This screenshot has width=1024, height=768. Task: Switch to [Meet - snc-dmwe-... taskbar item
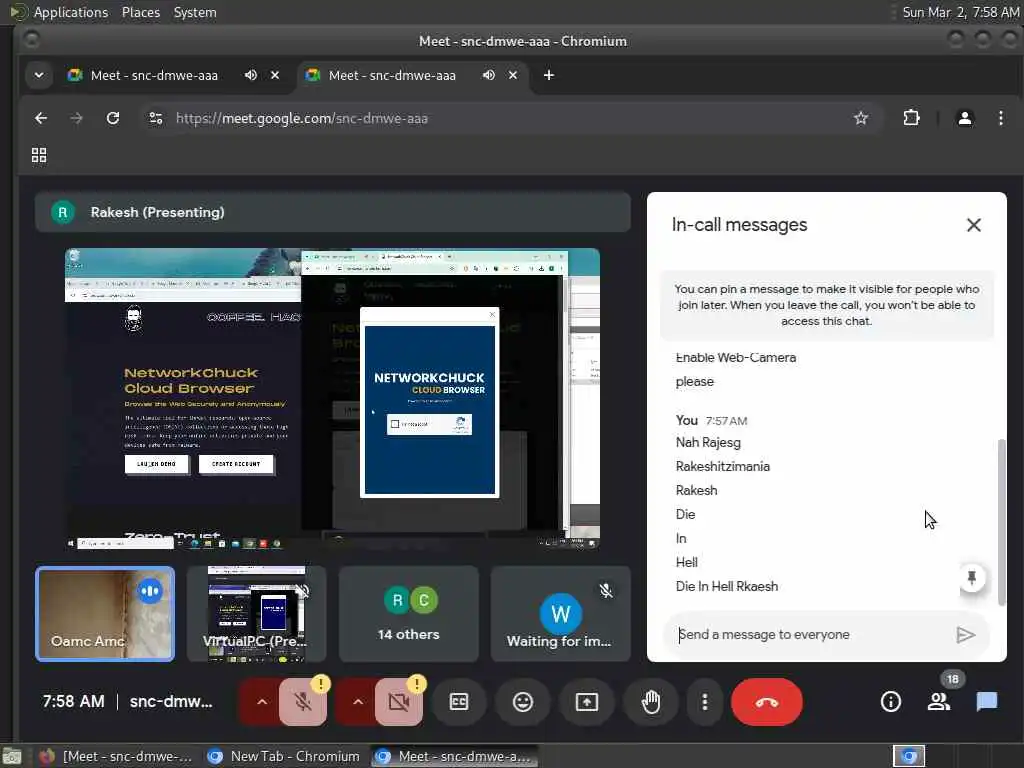point(116,756)
